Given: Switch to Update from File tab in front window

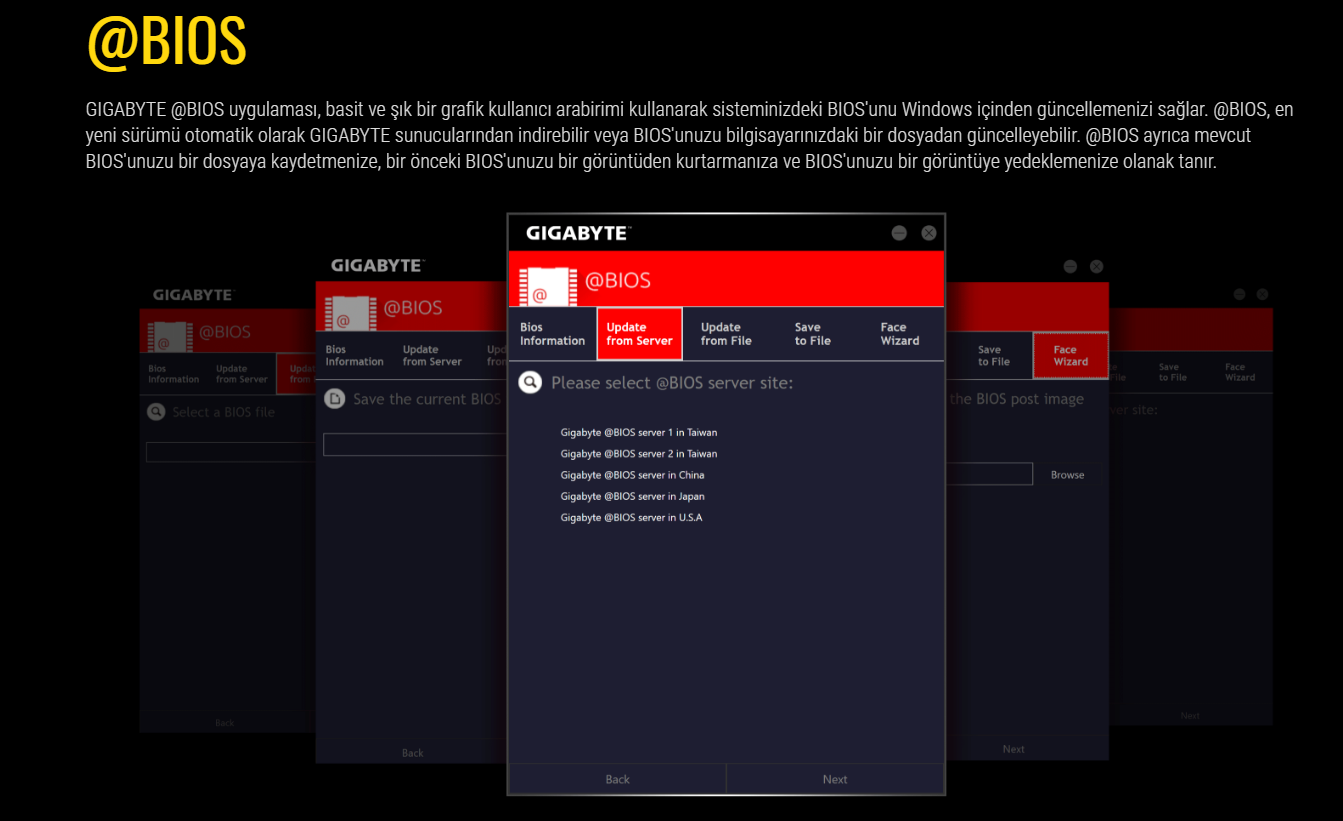Looking at the screenshot, I should (x=726, y=334).
